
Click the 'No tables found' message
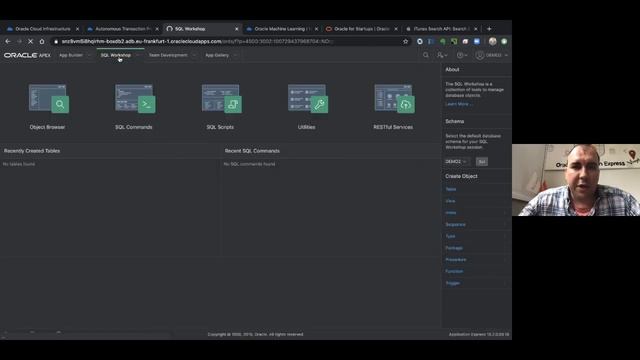(x=19, y=164)
